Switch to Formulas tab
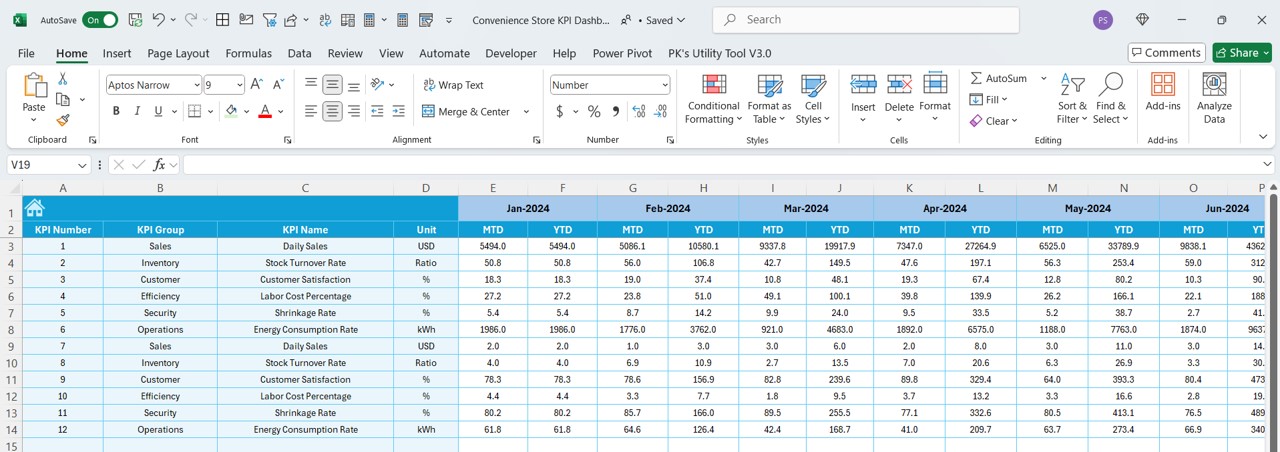This screenshot has height=452, width=1280. tap(248, 53)
